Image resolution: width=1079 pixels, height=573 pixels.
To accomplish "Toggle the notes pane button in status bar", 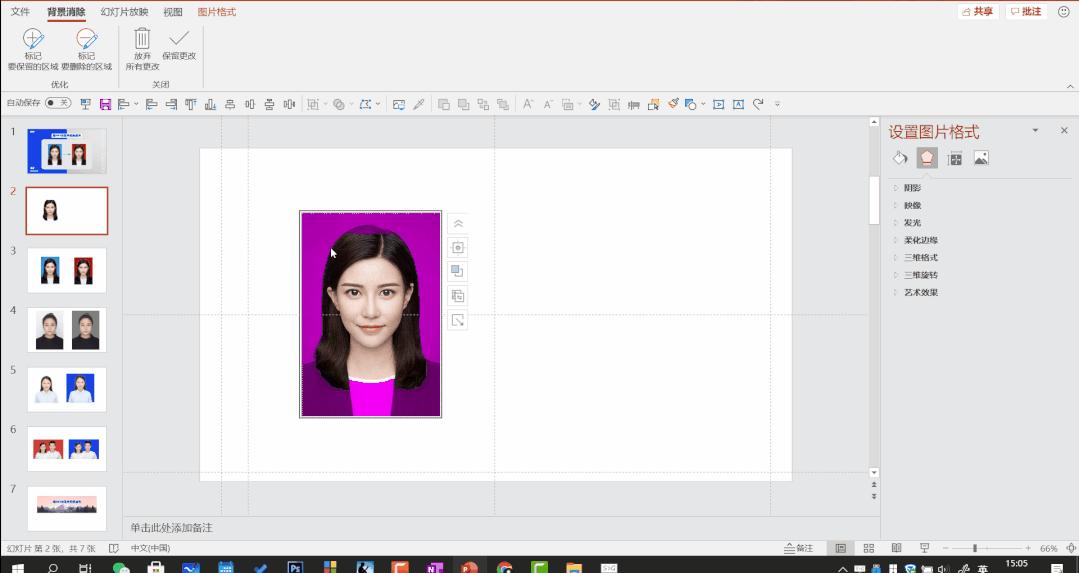I will (799, 548).
